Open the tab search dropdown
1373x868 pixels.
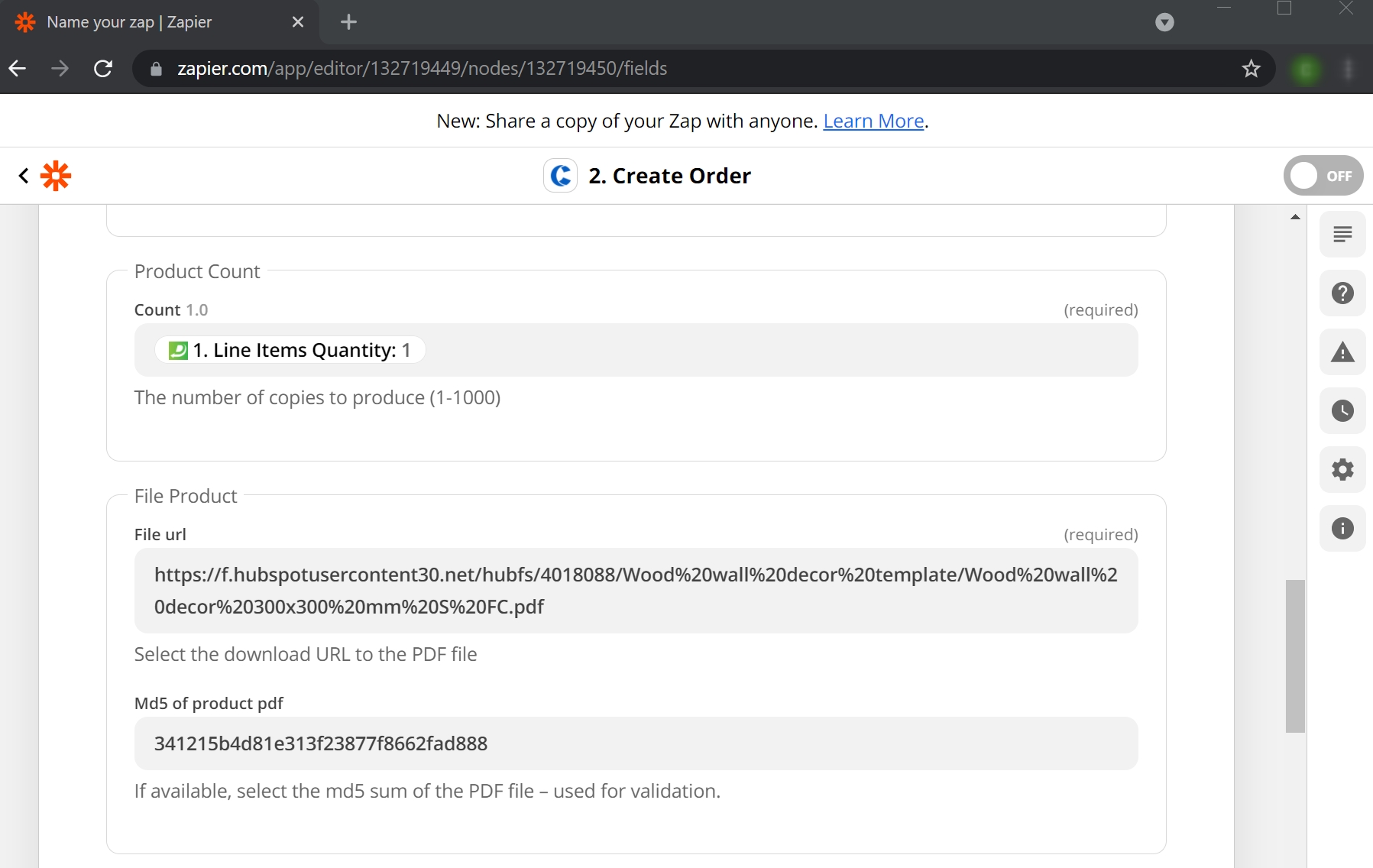click(x=1164, y=22)
